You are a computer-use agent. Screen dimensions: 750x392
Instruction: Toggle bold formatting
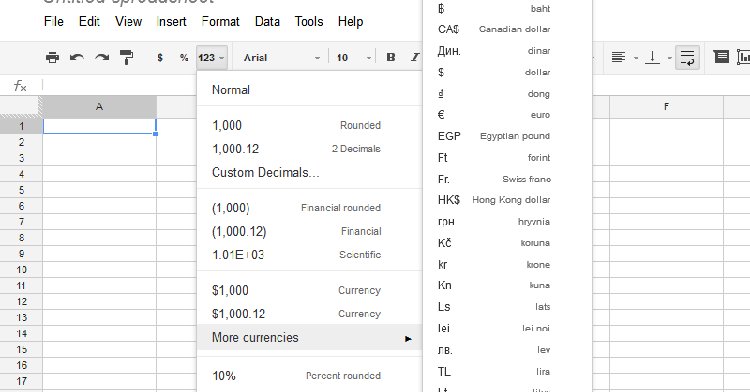tap(391, 57)
